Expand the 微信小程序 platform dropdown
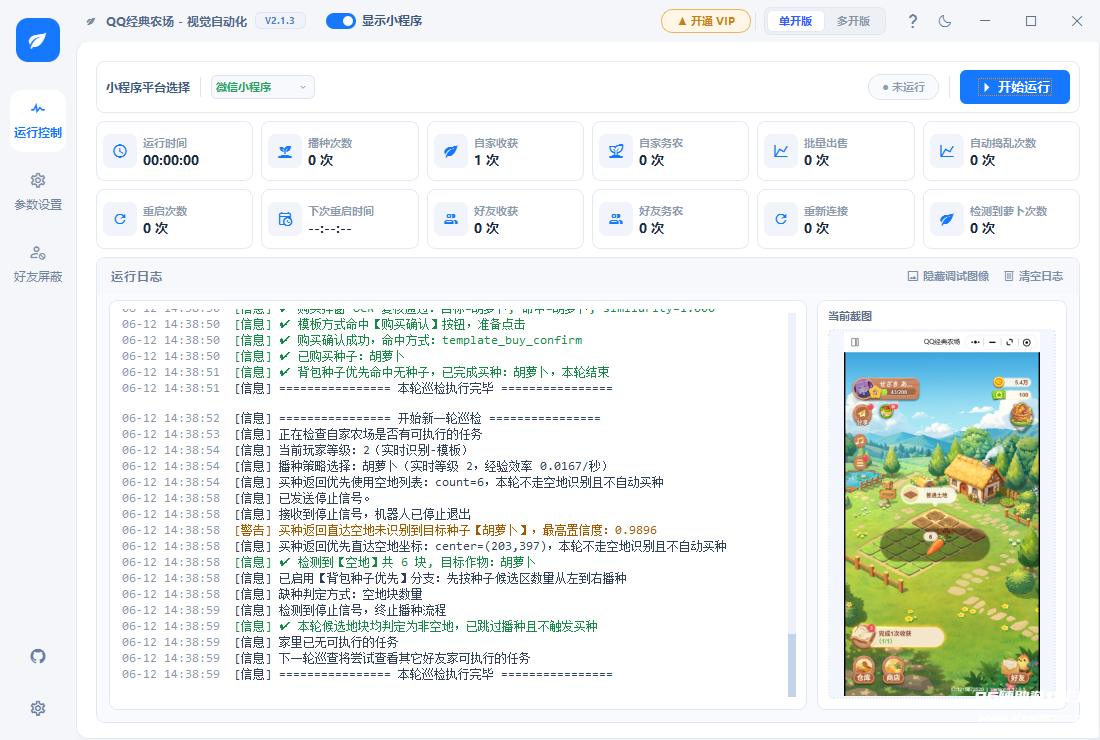 262,87
